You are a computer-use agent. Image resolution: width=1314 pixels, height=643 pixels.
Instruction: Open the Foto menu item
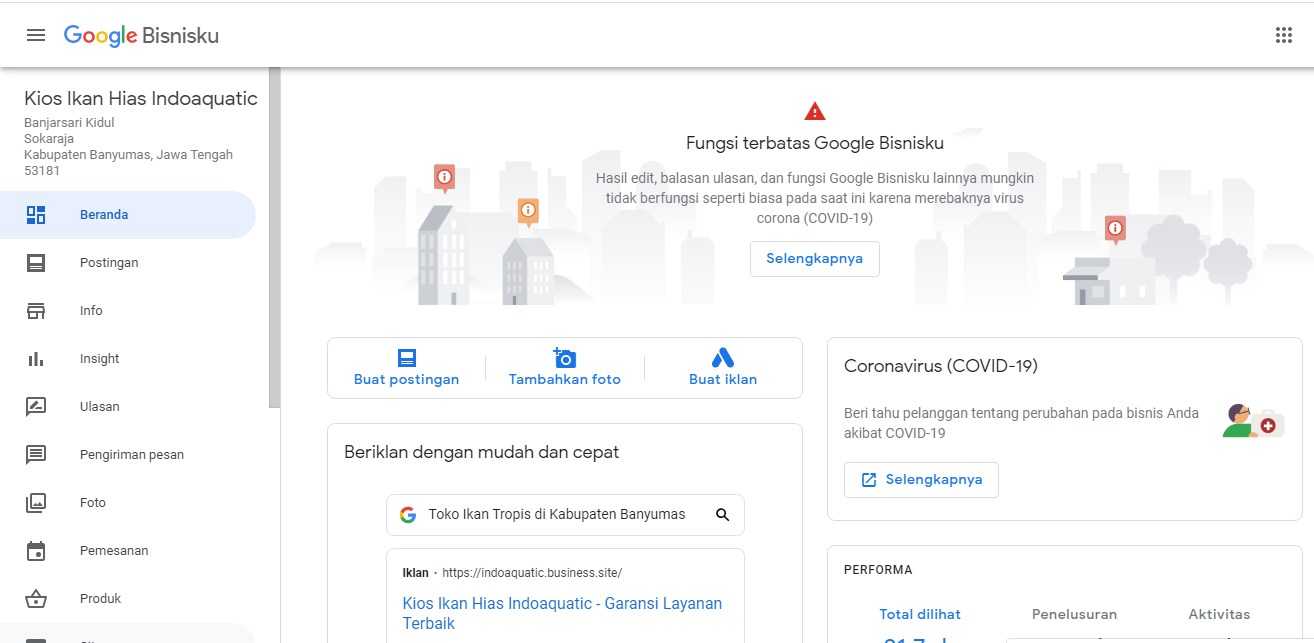pyautogui.click(x=128, y=503)
